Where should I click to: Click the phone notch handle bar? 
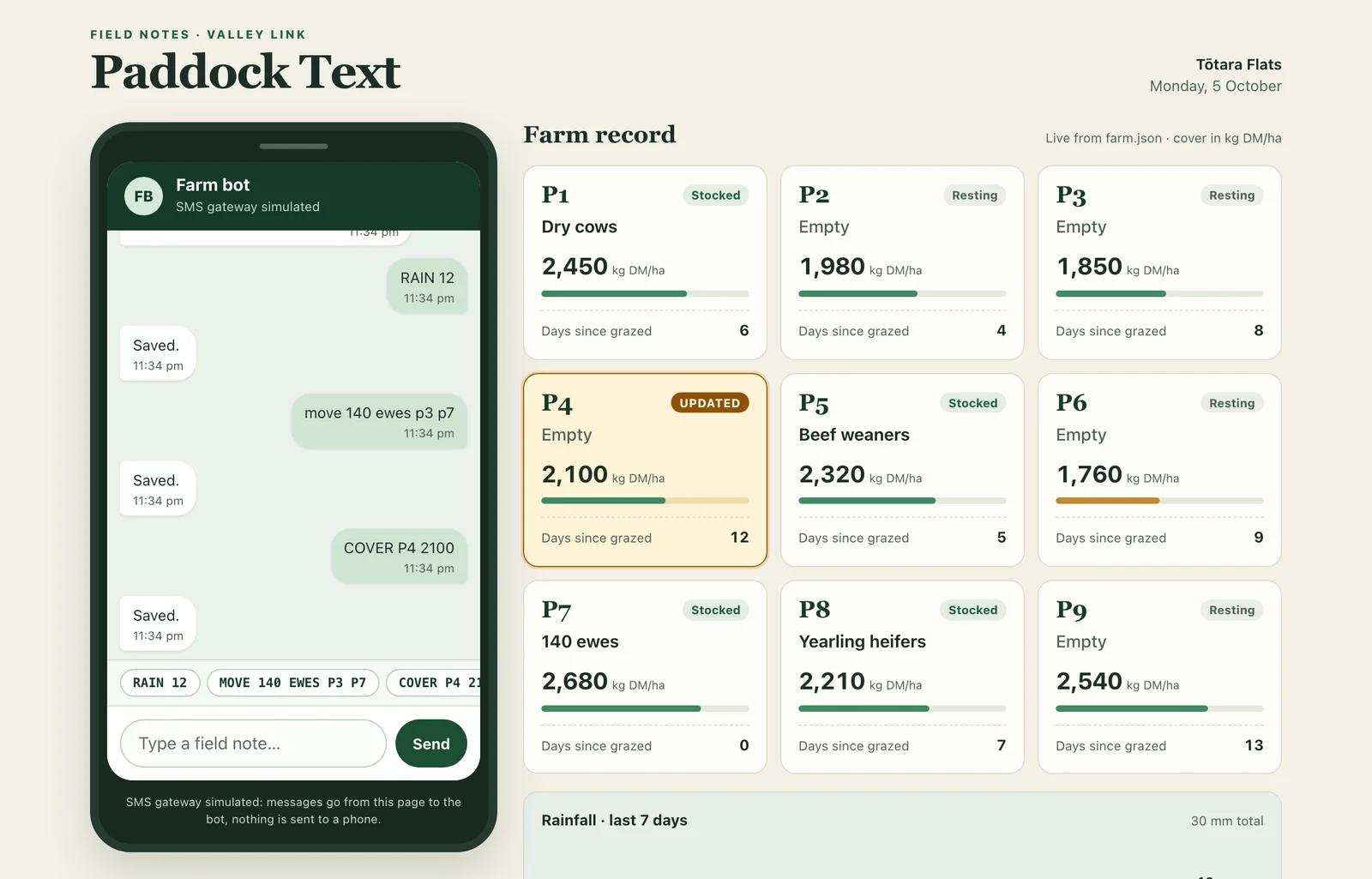(293, 147)
